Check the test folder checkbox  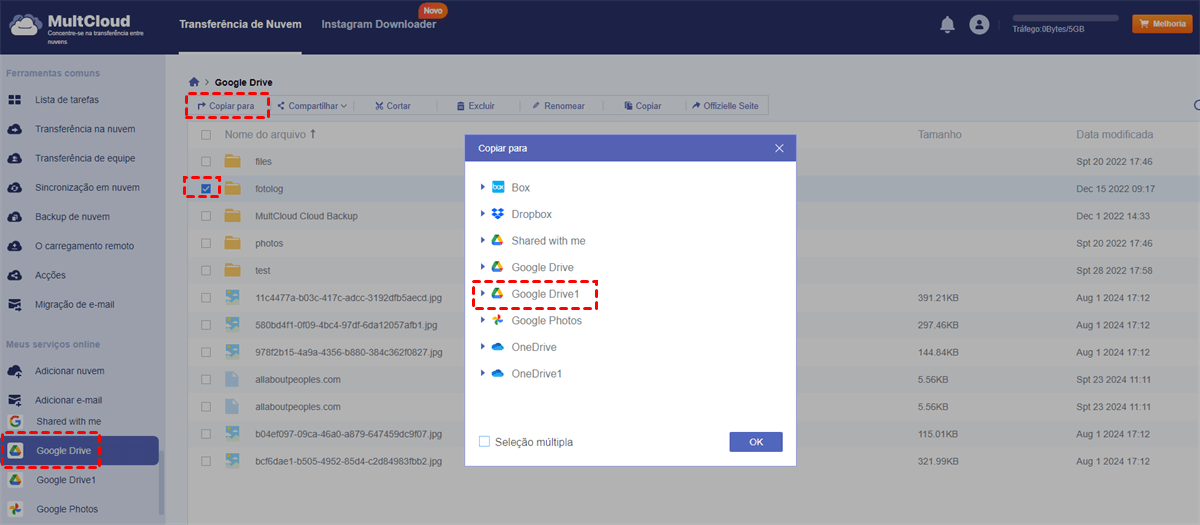(206, 270)
